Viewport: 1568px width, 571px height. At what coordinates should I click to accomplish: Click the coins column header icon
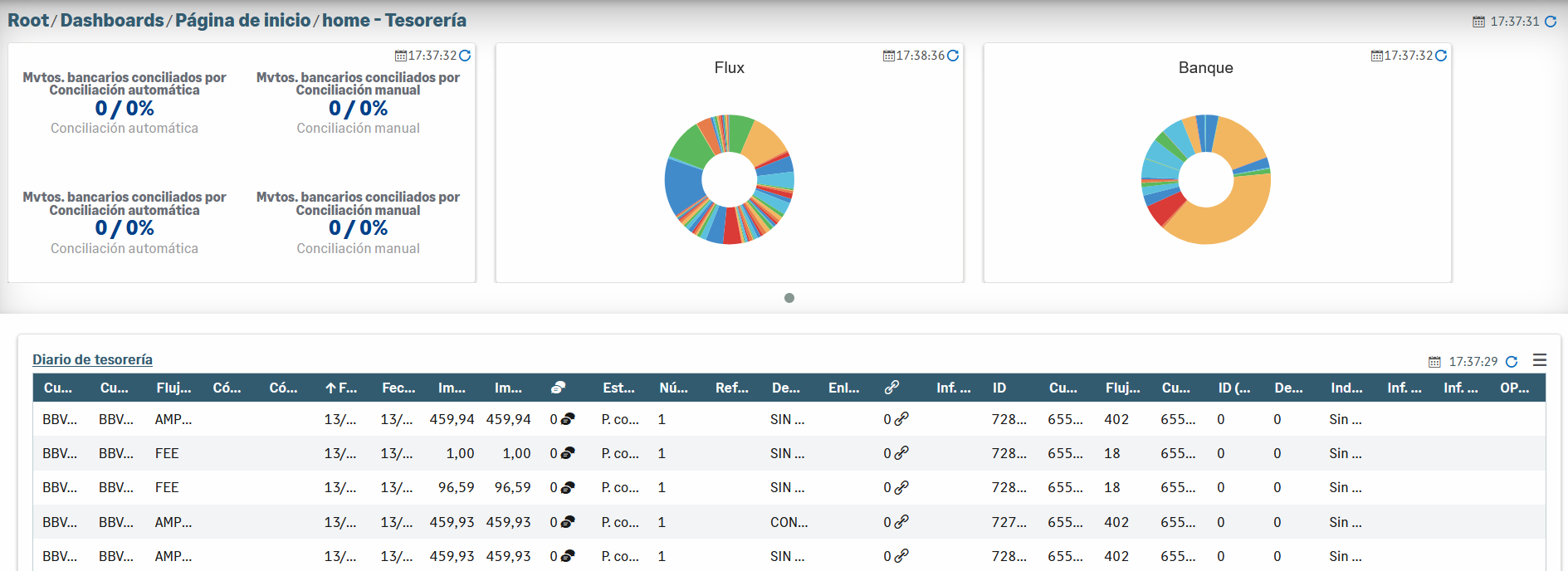[559, 388]
